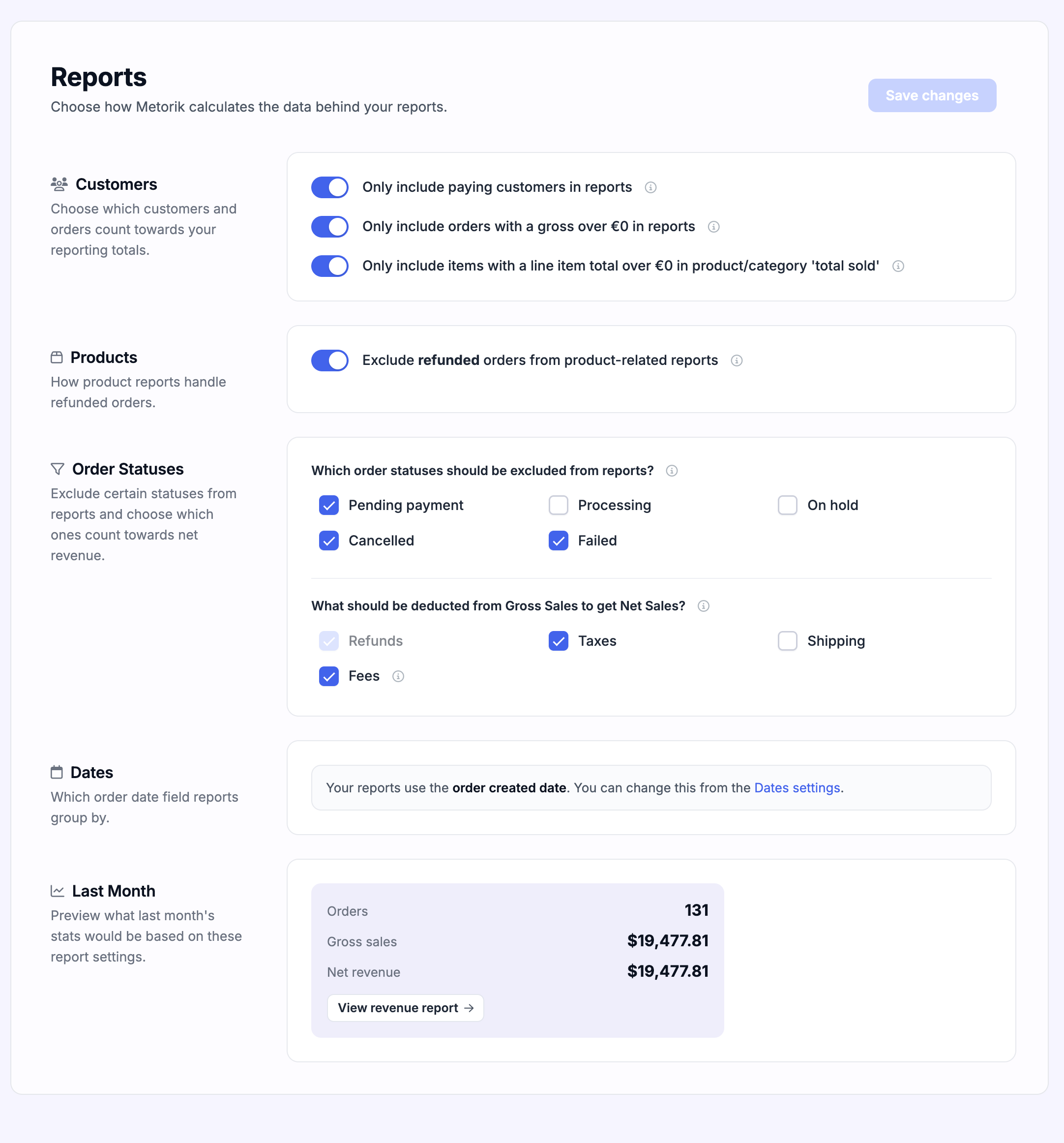Click the disabled Refunds checkbox

(x=329, y=640)
